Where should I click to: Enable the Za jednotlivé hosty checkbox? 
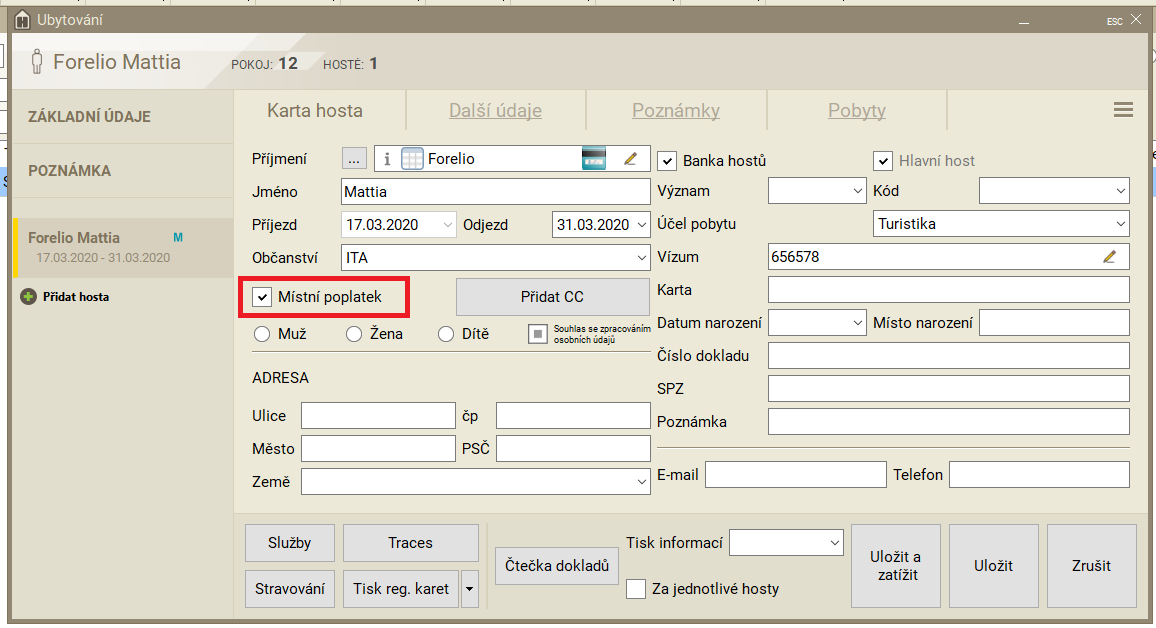(636, 589)
